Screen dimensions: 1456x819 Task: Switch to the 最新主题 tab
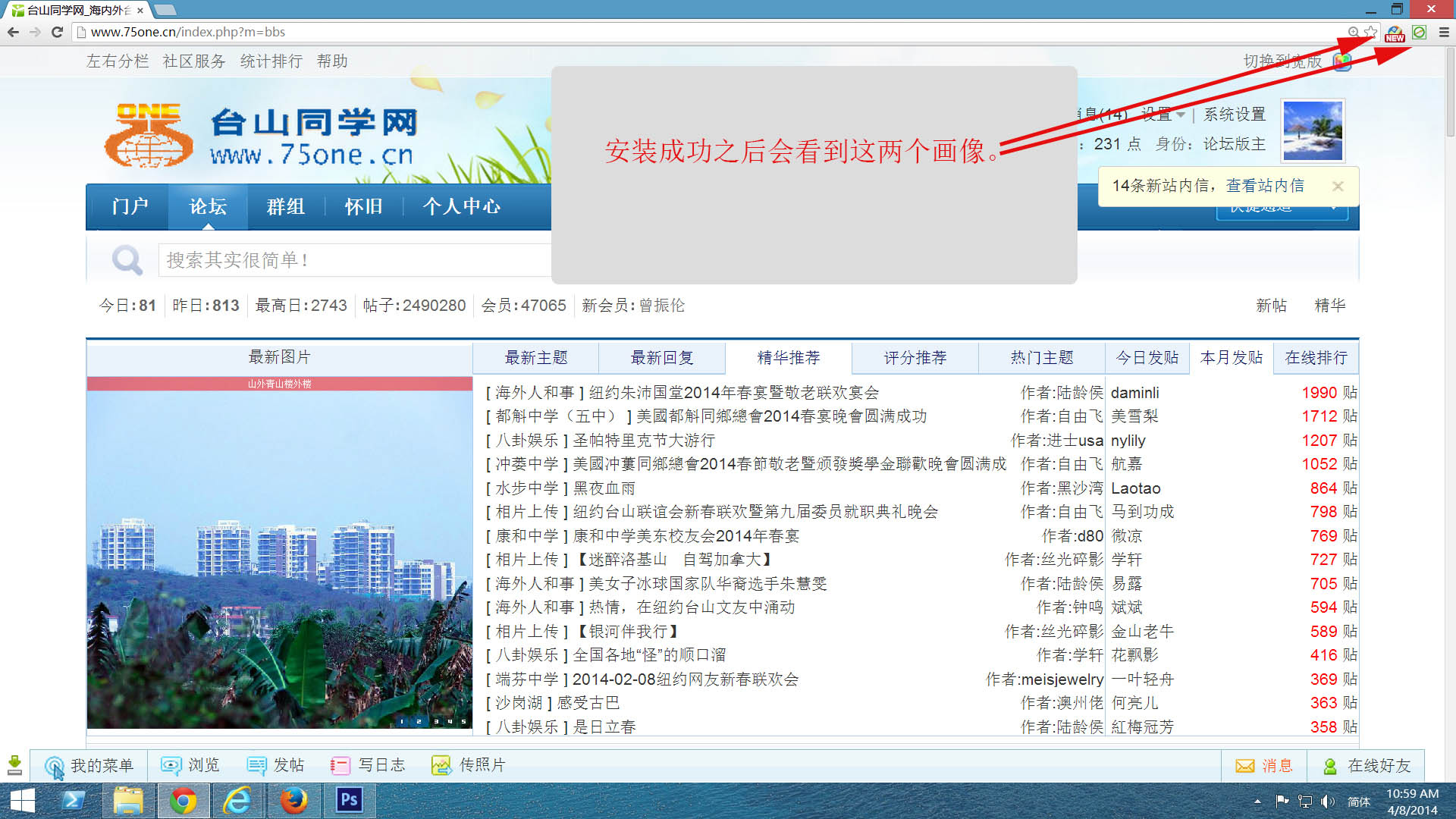535,358
